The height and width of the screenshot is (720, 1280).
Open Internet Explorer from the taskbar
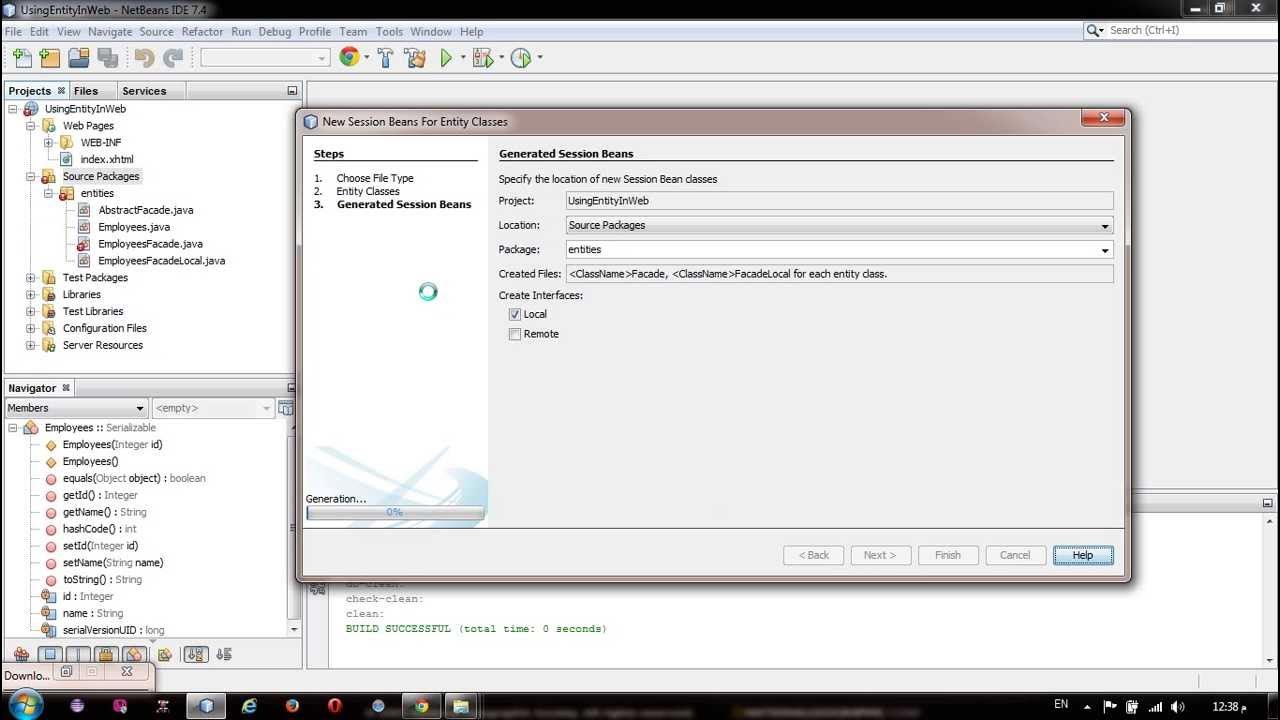[x=249, y=706]
